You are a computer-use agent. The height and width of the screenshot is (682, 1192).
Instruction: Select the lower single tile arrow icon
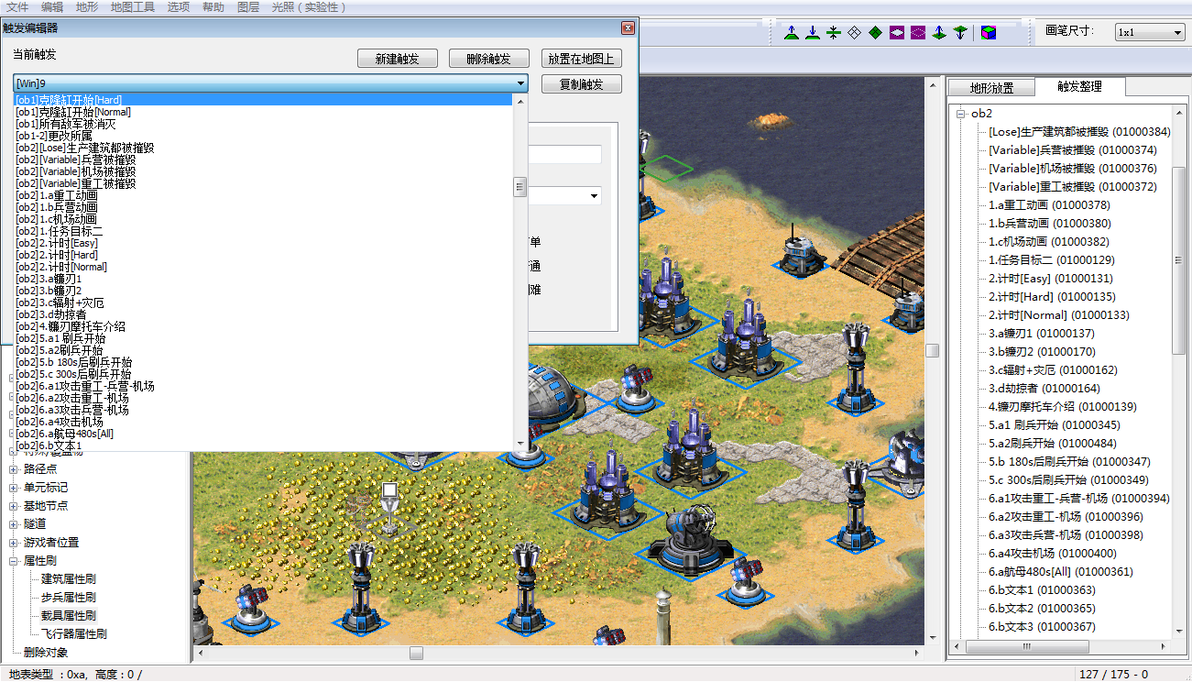[961, 33]
